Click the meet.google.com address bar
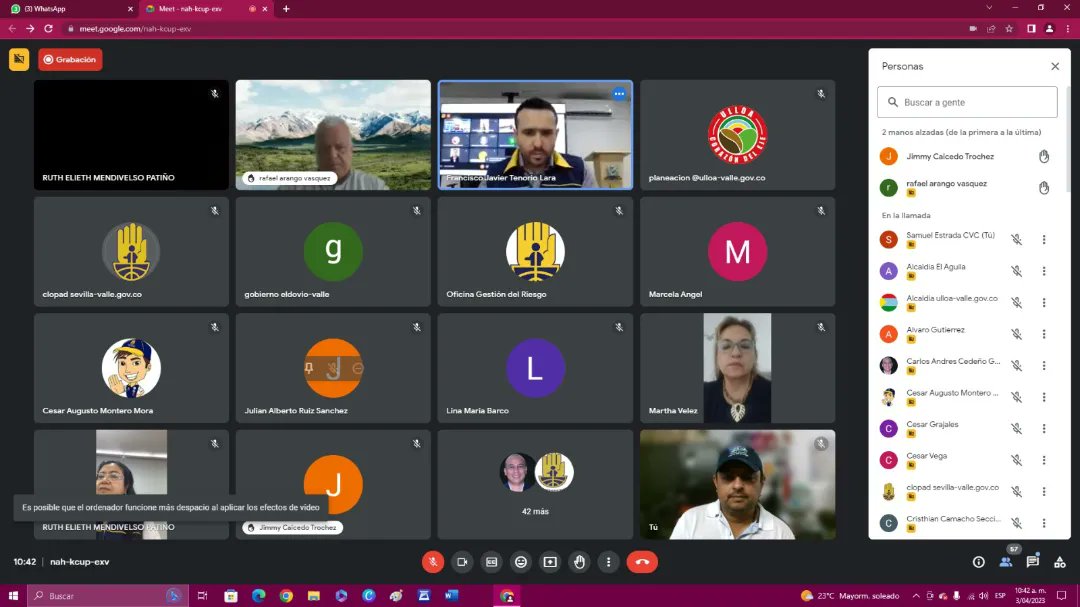This screenshot has width=1080, height=607. click(510, 29)
